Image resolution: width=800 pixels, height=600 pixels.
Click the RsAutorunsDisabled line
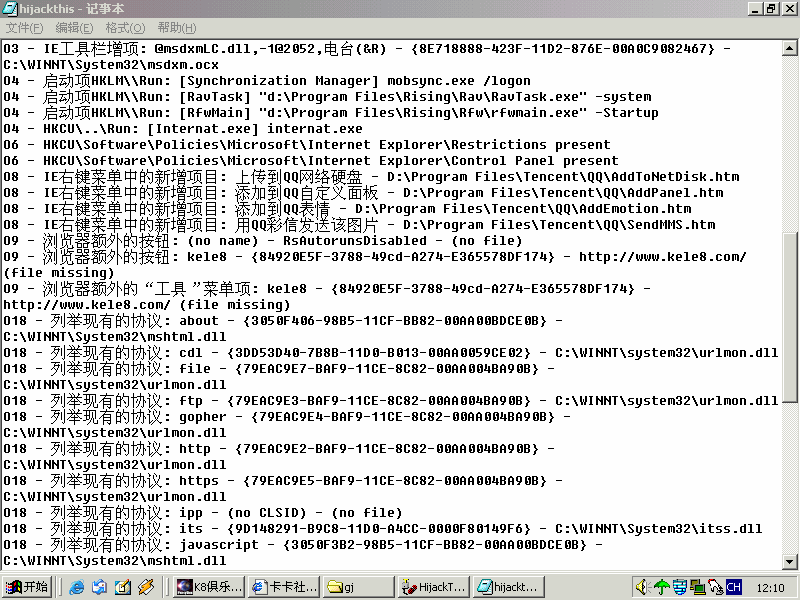coord(263,241)
